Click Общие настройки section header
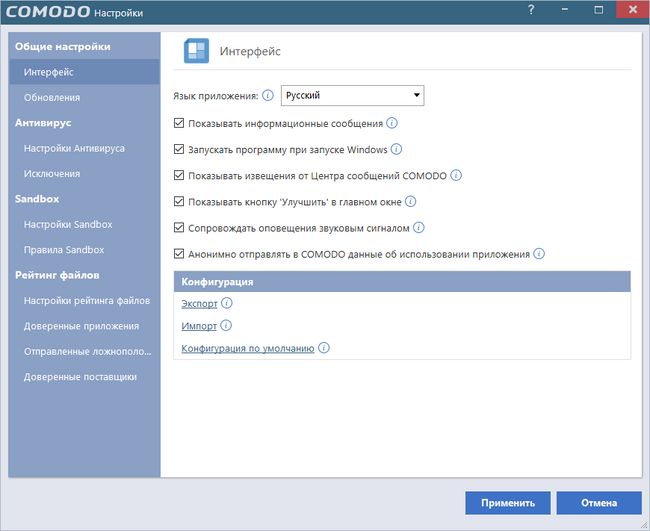Image resolution: width=650 pixels, height=531 pixels. (63, 46)
